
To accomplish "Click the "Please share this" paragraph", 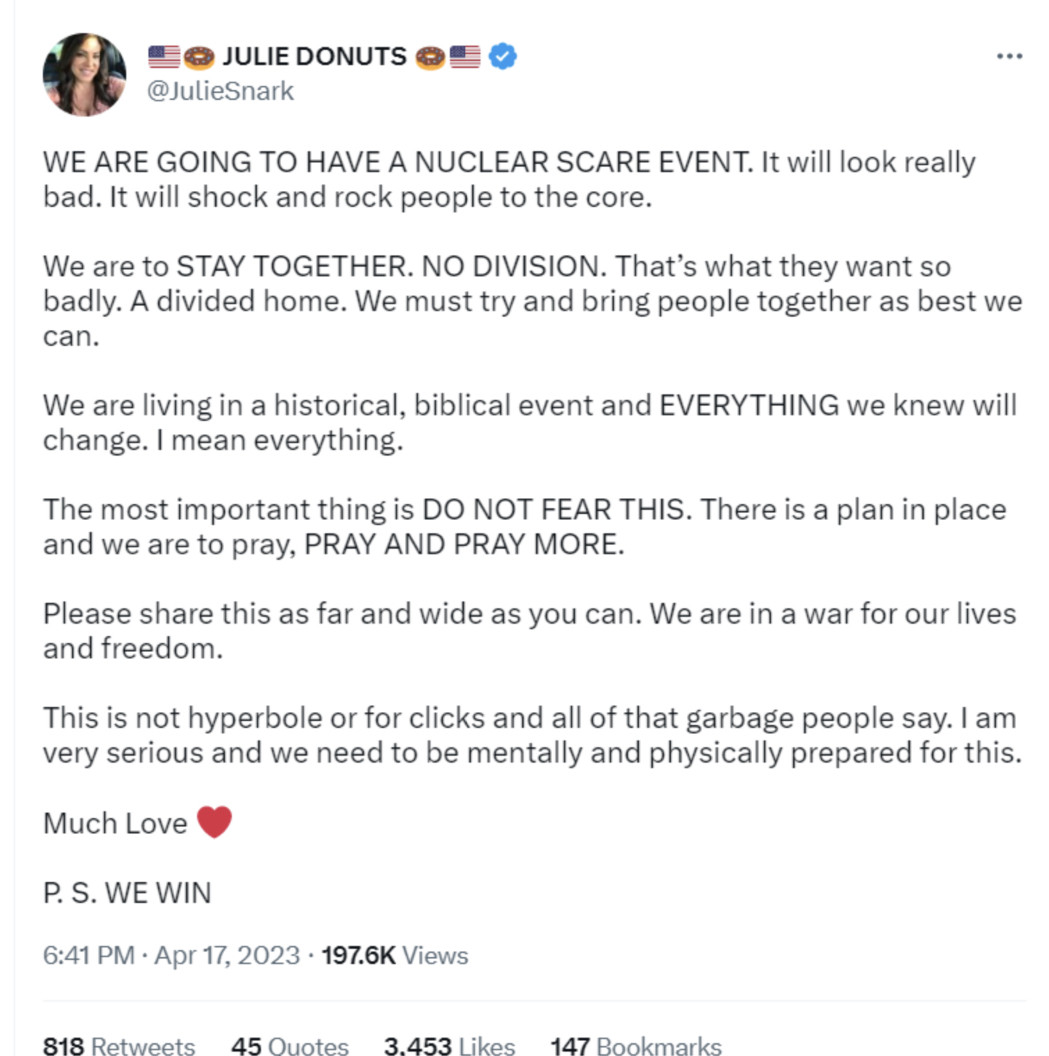I will coord(529,630).
